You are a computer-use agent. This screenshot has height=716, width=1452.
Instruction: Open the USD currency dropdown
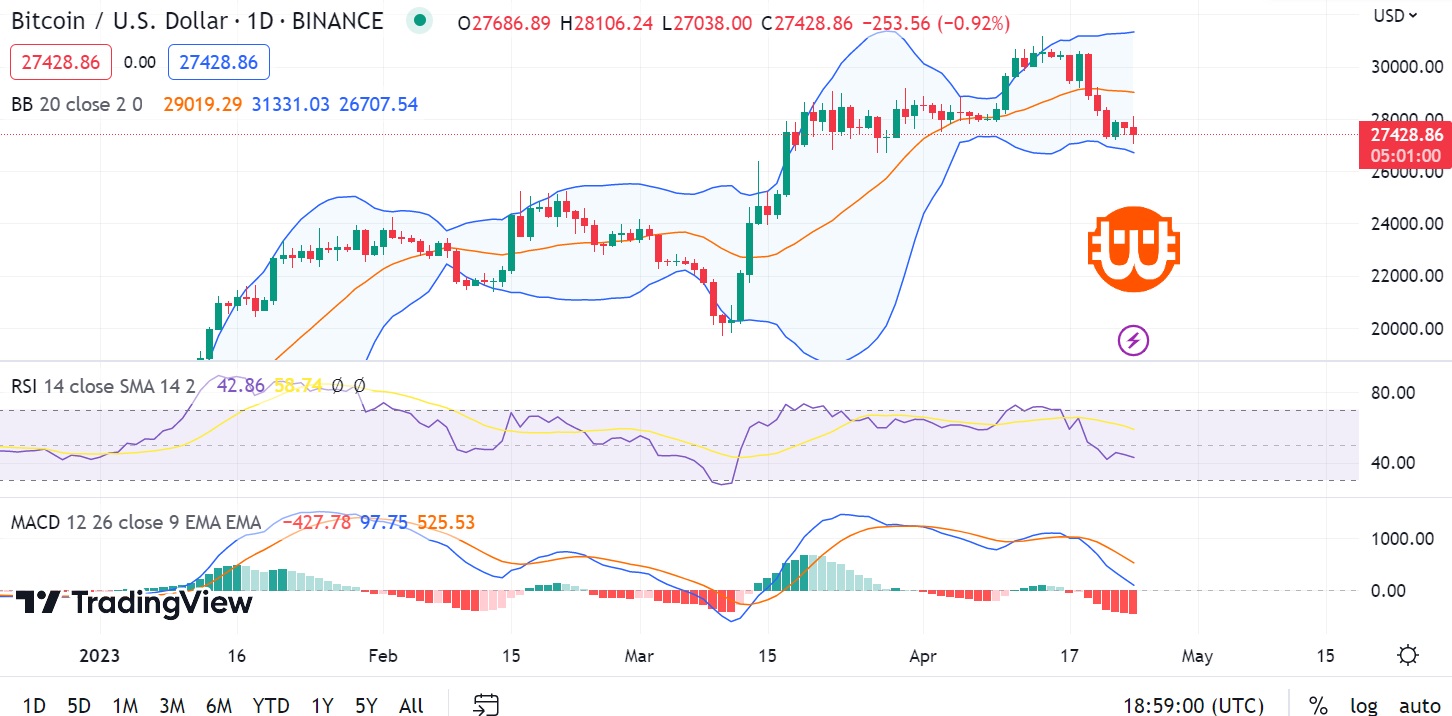1395,15
